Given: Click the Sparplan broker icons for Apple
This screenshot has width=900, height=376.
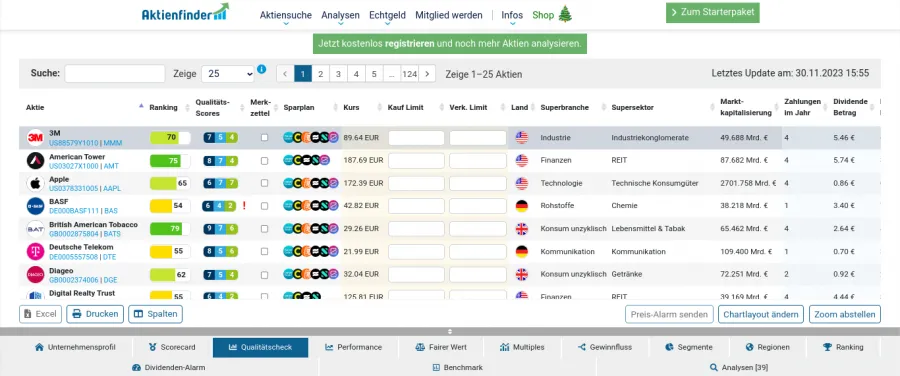Looking at the screenshot, I should [311, 183].
